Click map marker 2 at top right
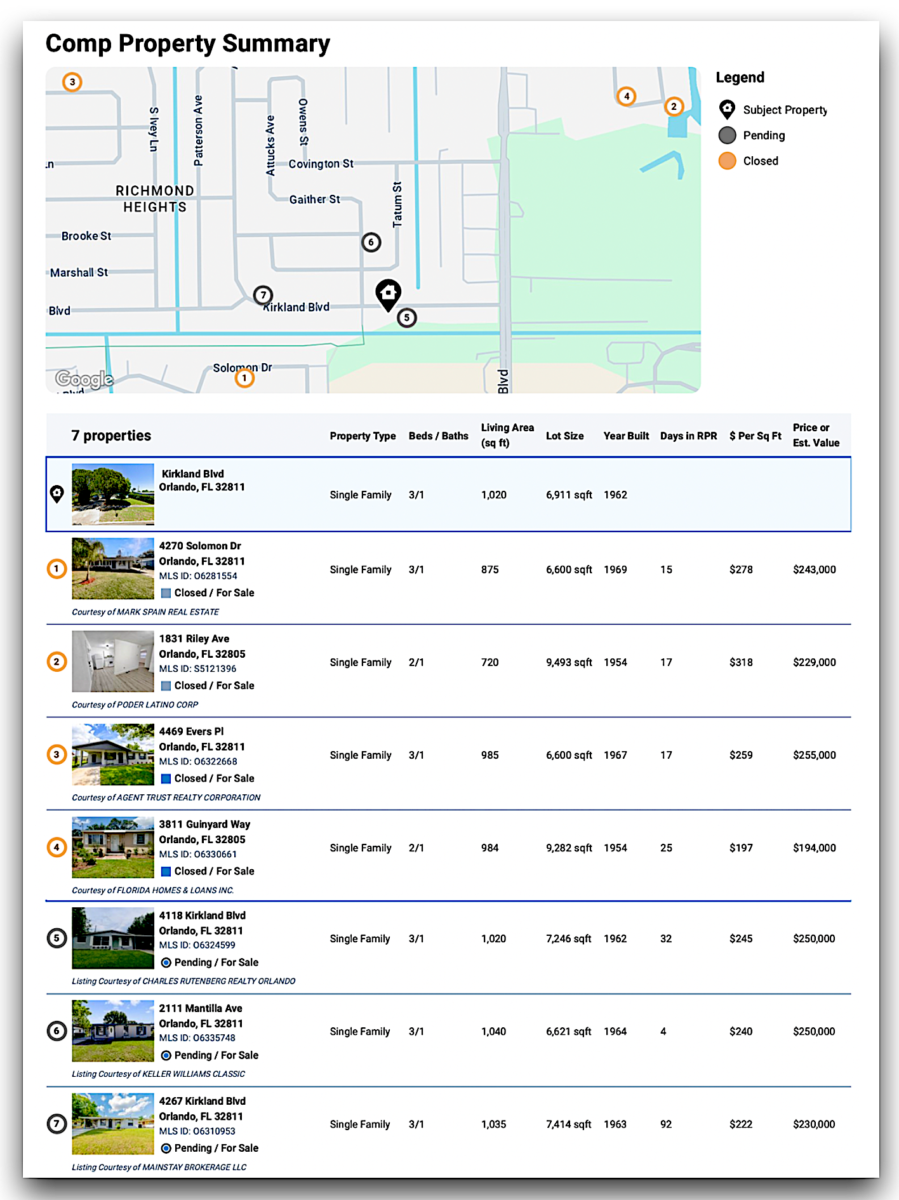The width and height of the screenshot is (899, 1200). coord(673,106)
